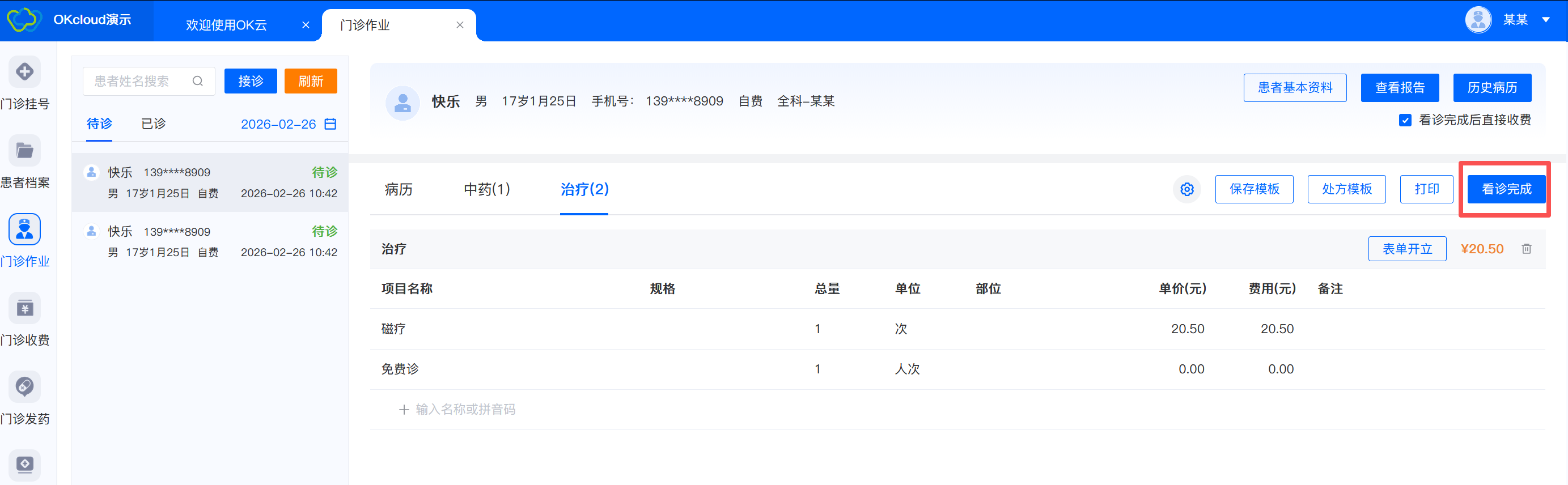Open 历史病历 button
Viewport: 1568px width, 485px height.
[1491, 88]
